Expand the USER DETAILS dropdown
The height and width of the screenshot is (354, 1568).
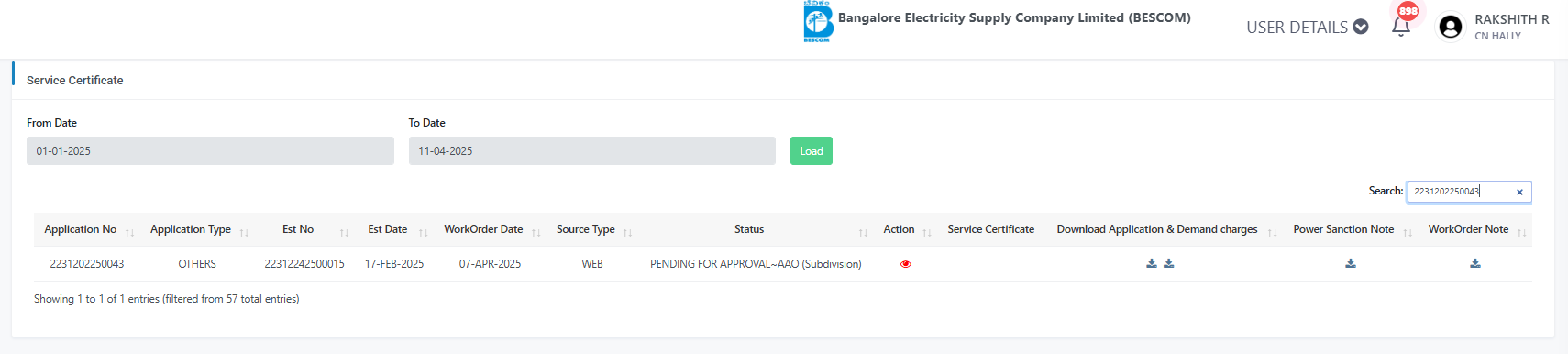click(1307, 27)
